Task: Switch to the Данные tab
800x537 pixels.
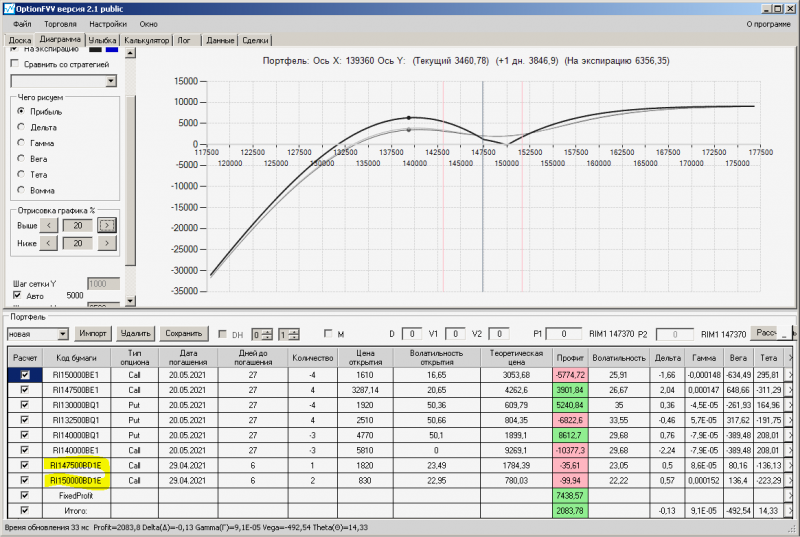Action: 220,40
